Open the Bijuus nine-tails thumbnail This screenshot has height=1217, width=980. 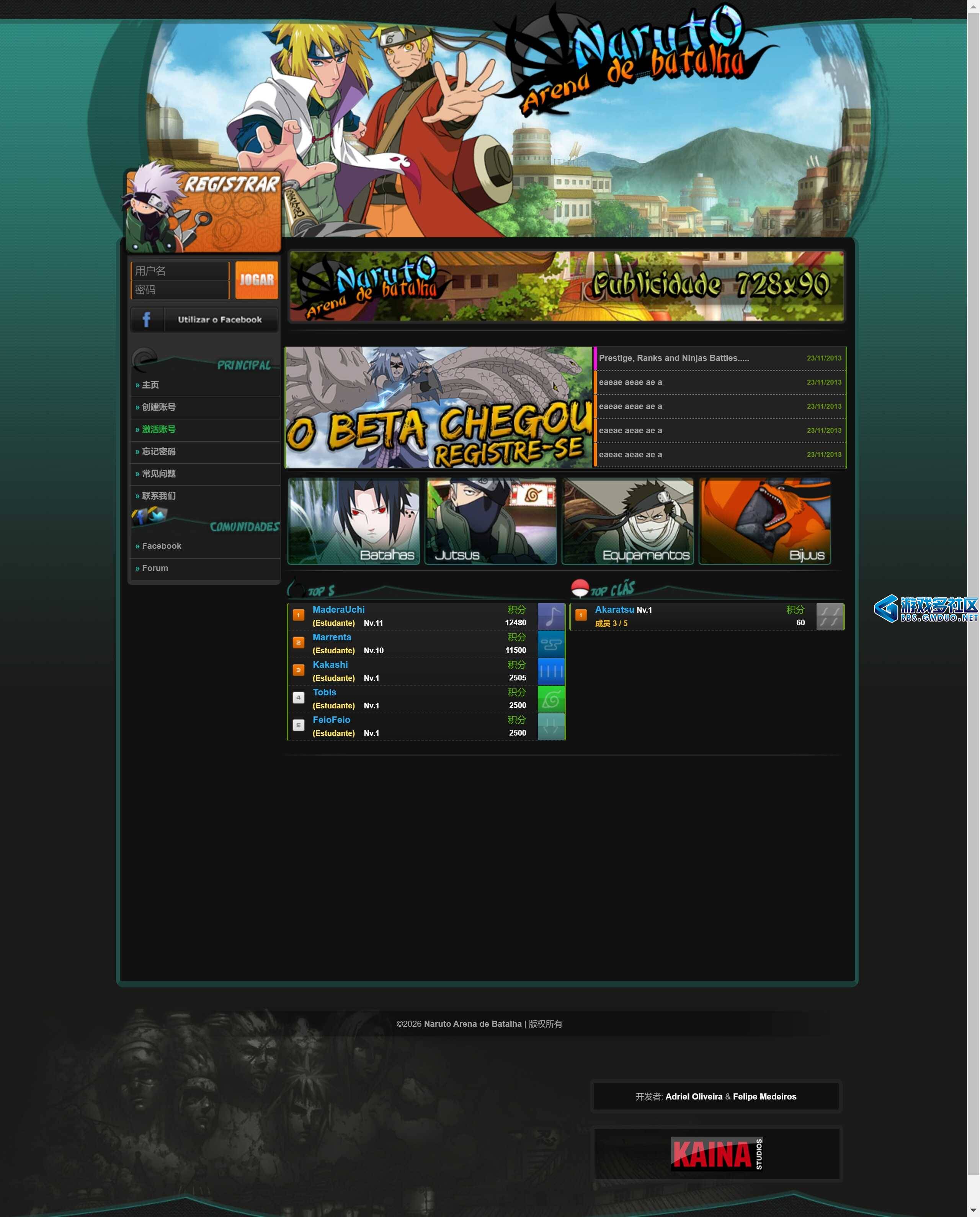pos(764,521)
